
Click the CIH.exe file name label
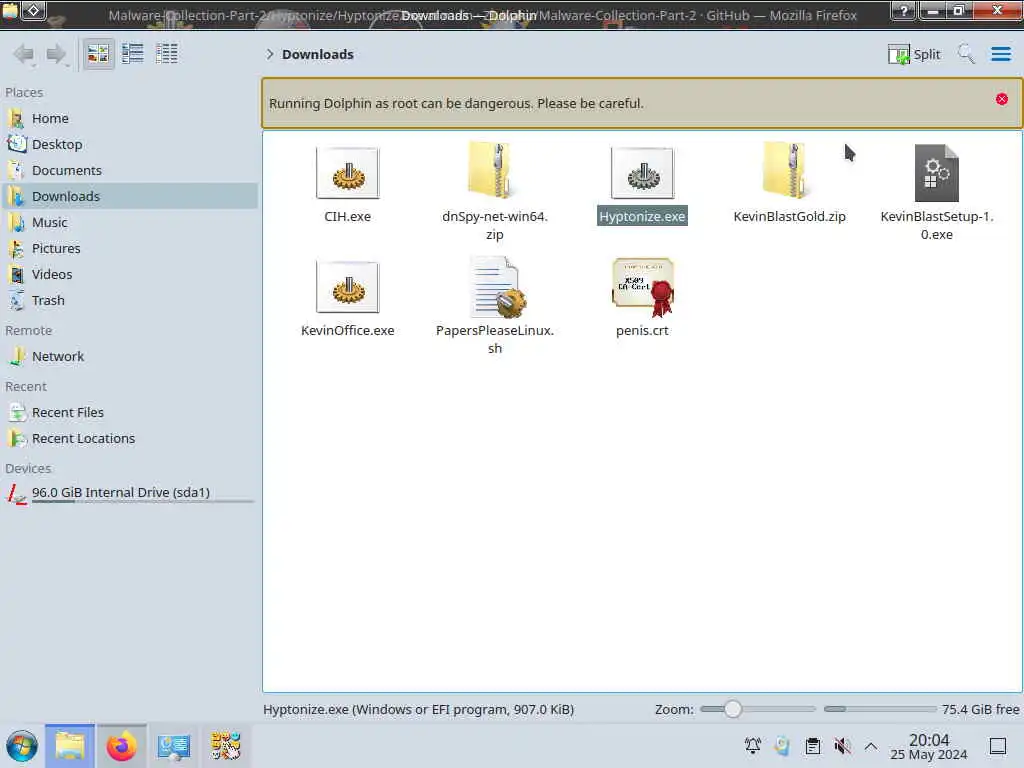347,216
